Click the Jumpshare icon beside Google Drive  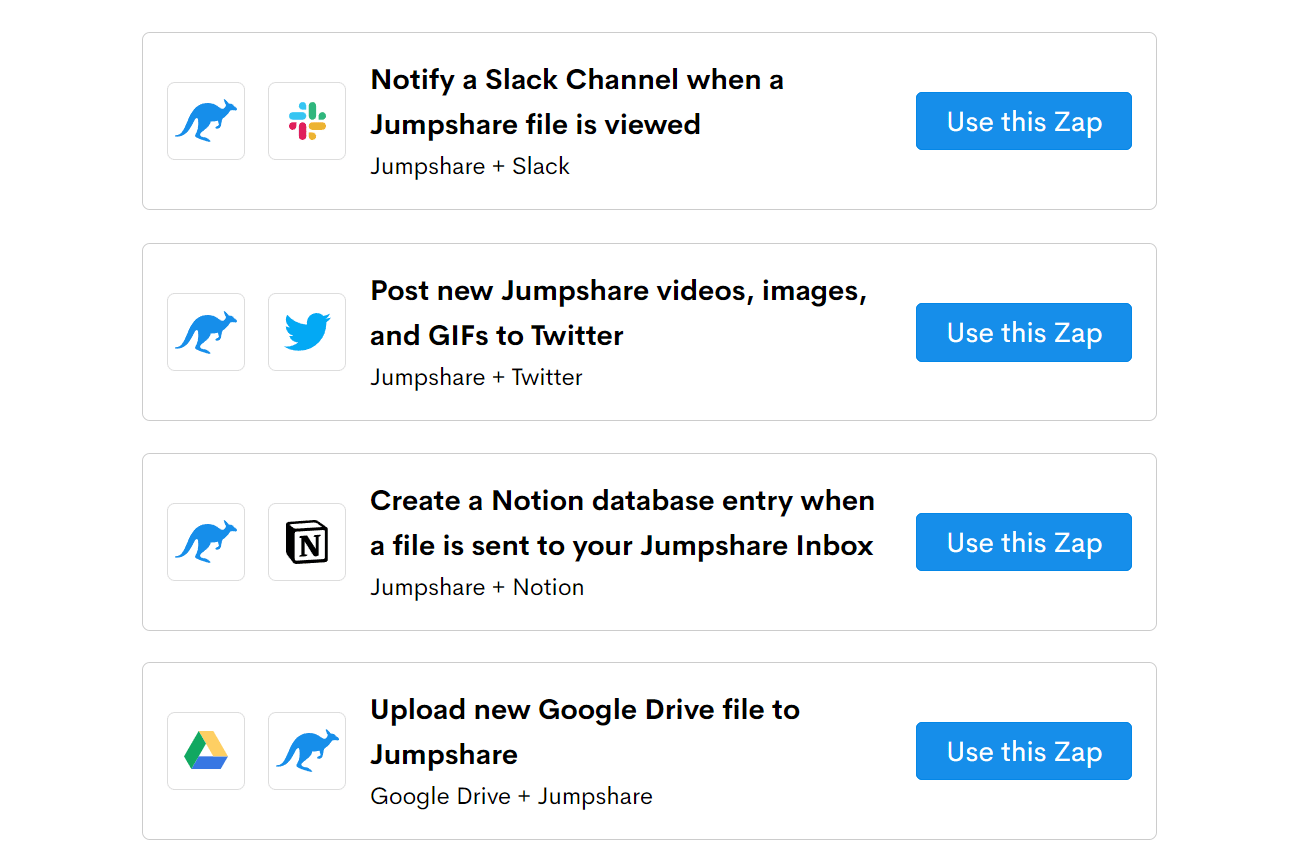pyautogui.click(x=306, y=750)
